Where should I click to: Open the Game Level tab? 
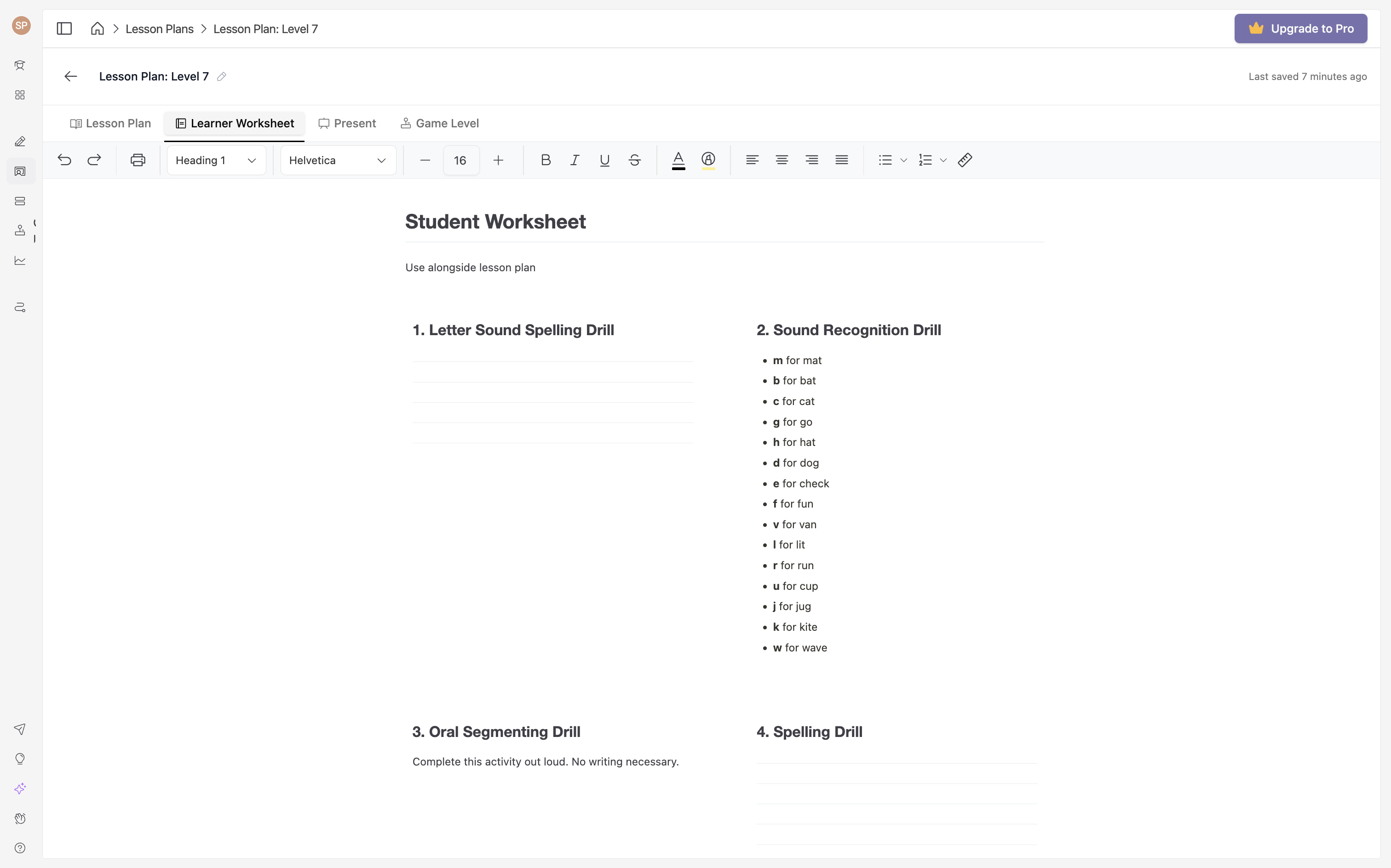pos(439,123)
